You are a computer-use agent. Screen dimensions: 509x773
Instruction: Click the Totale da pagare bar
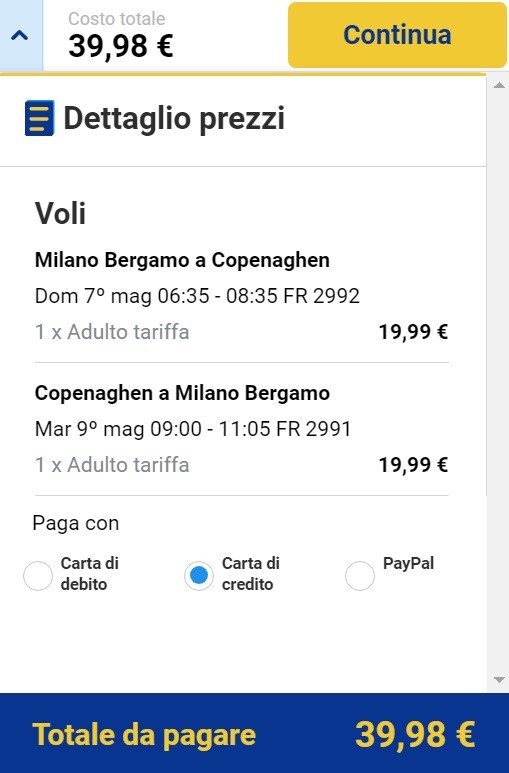point(254,733)
